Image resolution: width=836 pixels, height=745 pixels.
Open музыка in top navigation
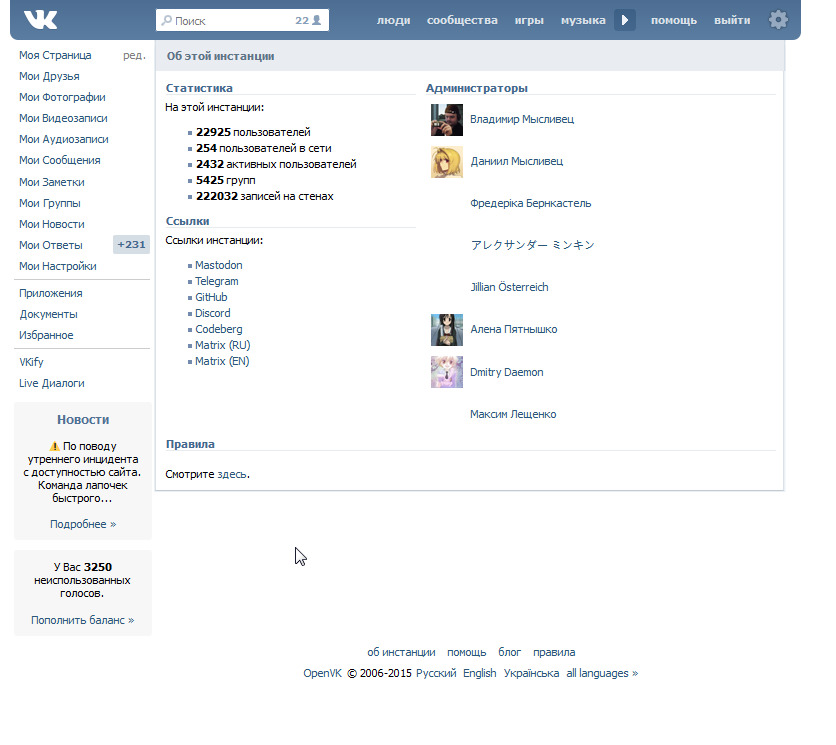pyautogui.click(x=583, y=20)
